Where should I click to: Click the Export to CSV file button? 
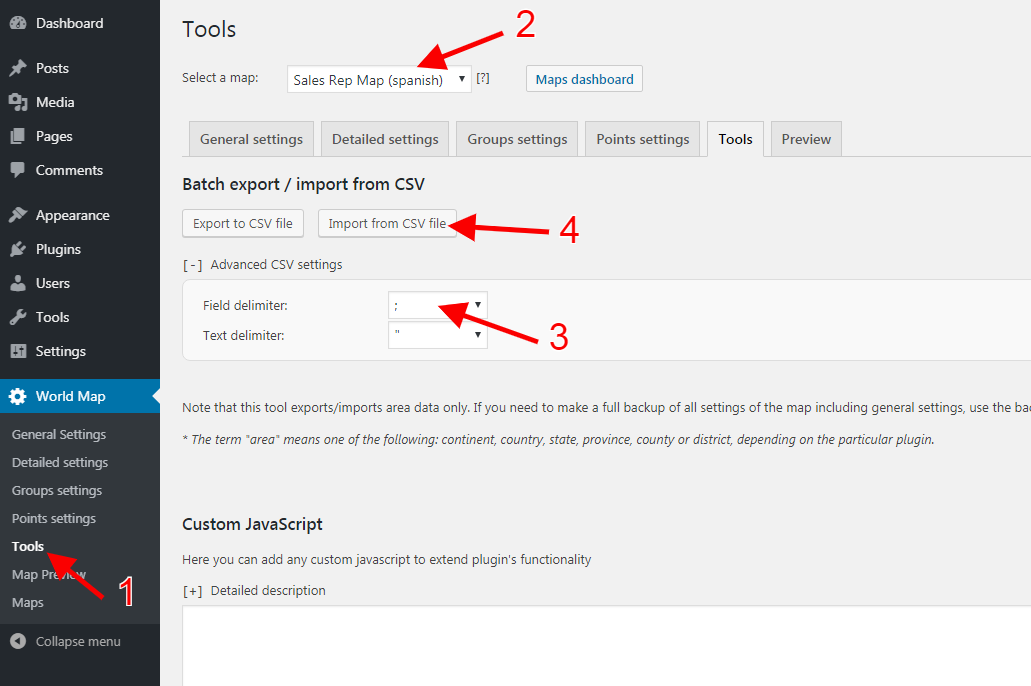(243, 223)
